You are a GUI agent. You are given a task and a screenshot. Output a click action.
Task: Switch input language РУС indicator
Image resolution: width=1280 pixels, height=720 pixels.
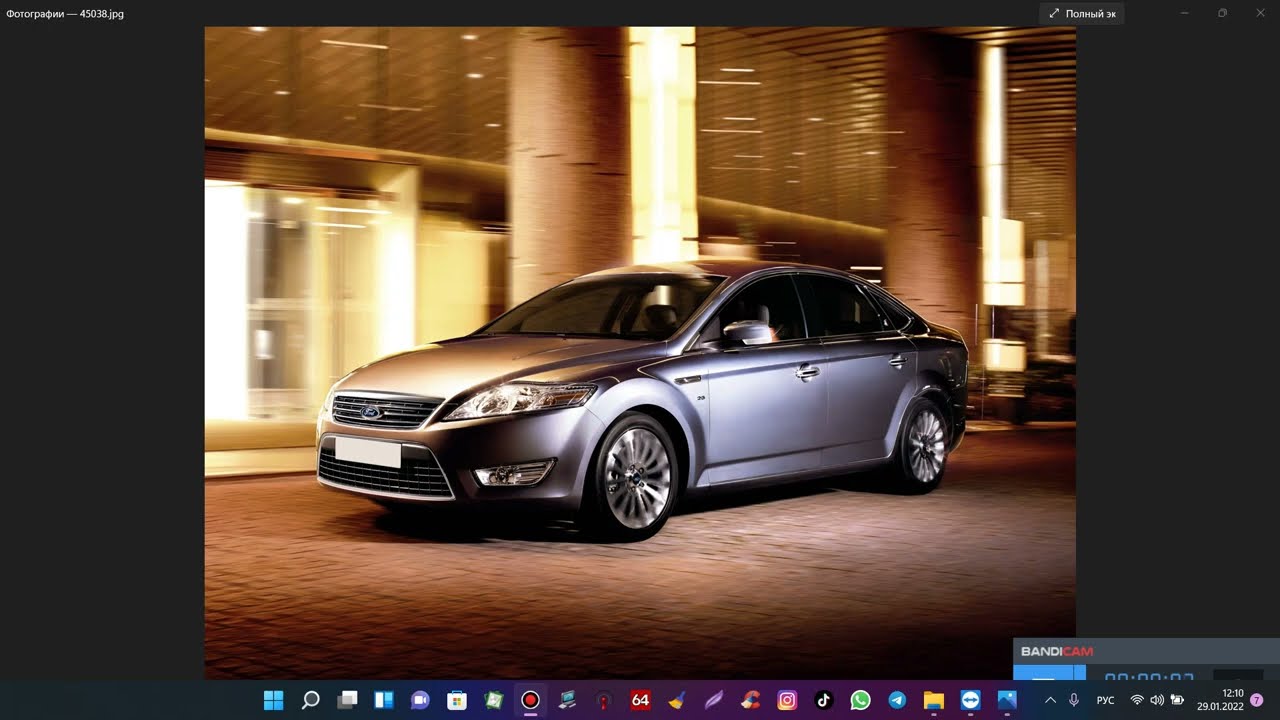tap(1105, 700)
